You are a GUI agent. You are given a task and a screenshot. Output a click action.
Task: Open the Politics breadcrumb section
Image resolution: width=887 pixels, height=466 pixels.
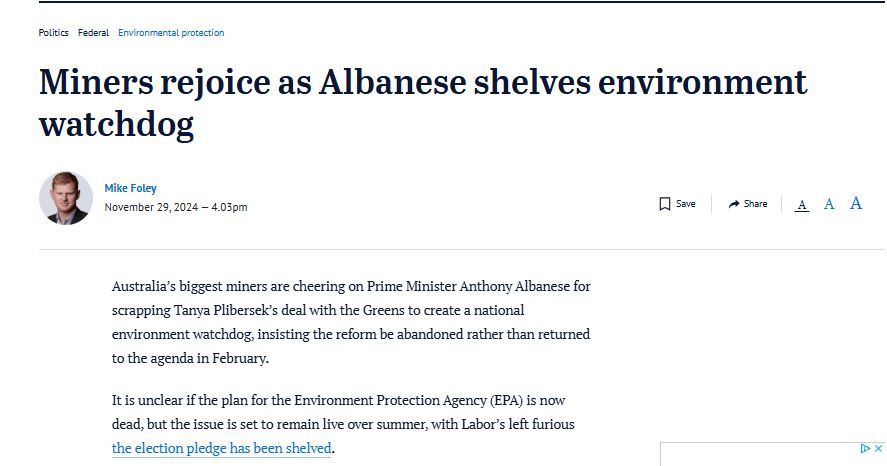pyautogui.click(x=53, y=33)
